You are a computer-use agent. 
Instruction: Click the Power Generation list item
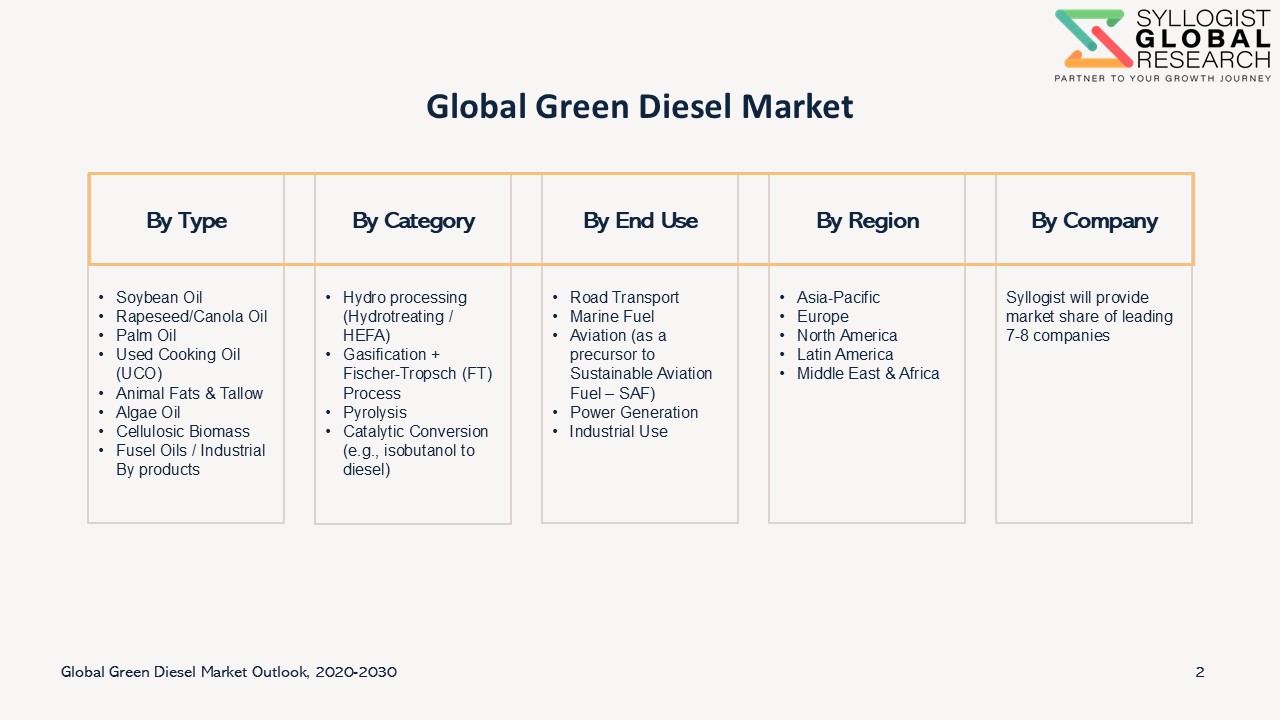(634, 412)
